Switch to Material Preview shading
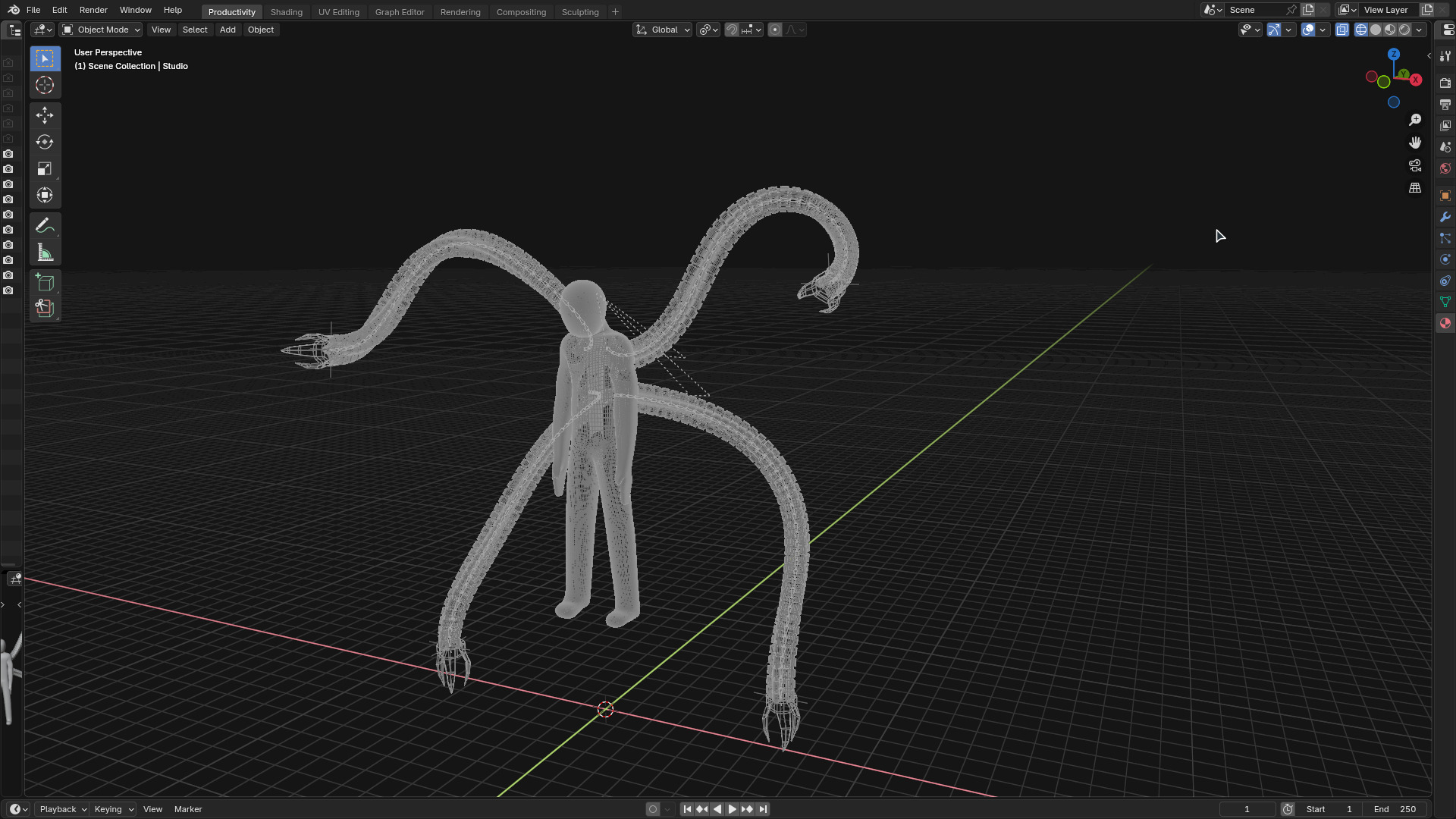Image resolution: width=1456 pixels, height=819 pixels. point(1390,30)
